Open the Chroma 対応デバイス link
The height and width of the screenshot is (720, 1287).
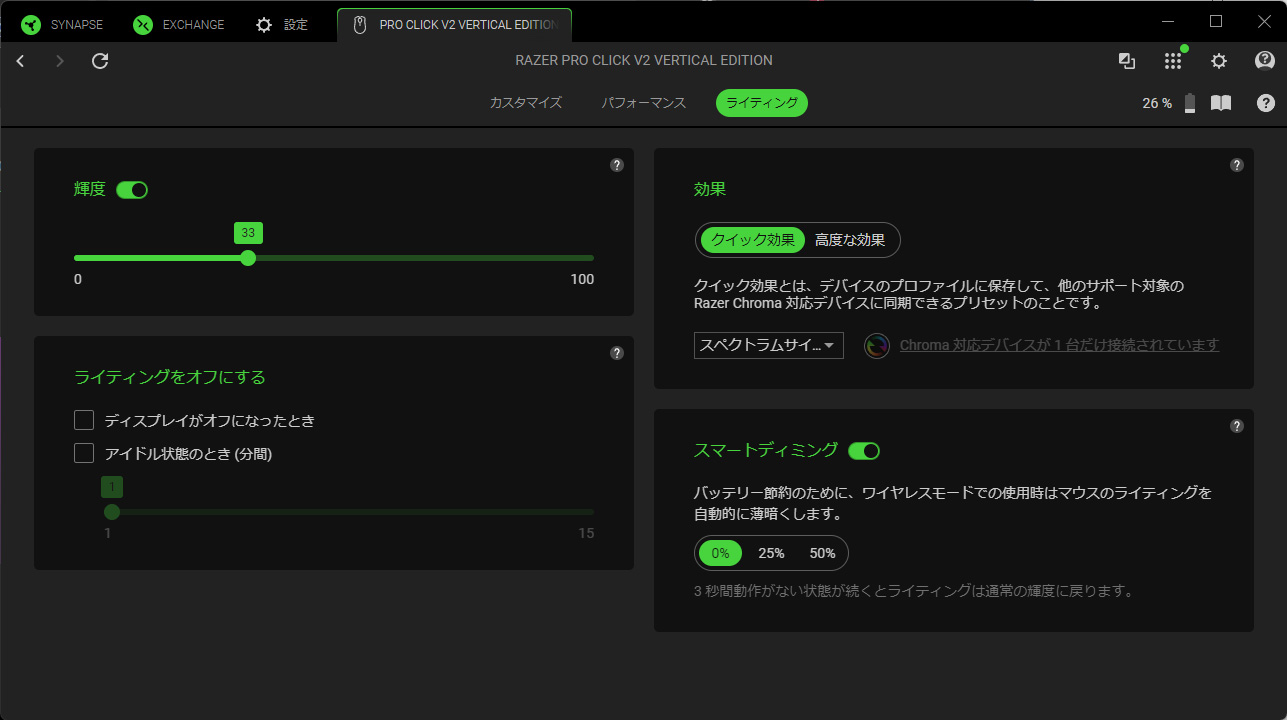pyautogui.click(x=1059, y=345)
